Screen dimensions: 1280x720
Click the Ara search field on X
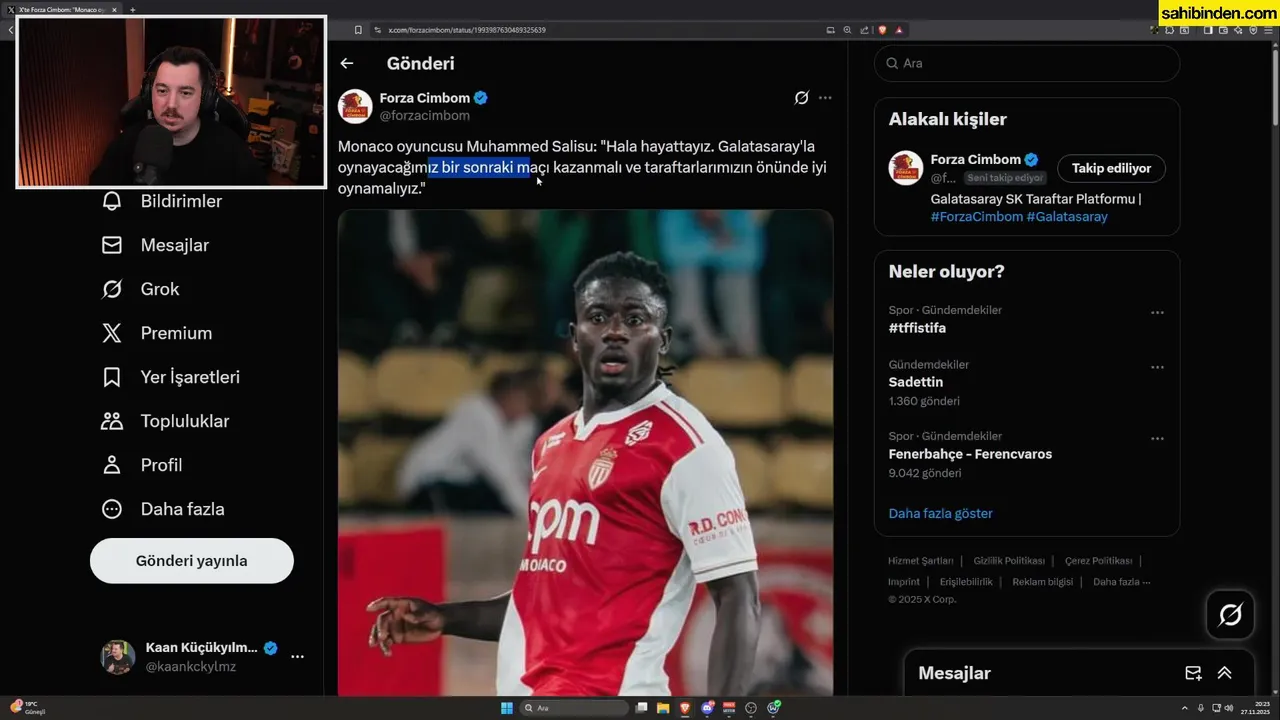coord(1027,63)
